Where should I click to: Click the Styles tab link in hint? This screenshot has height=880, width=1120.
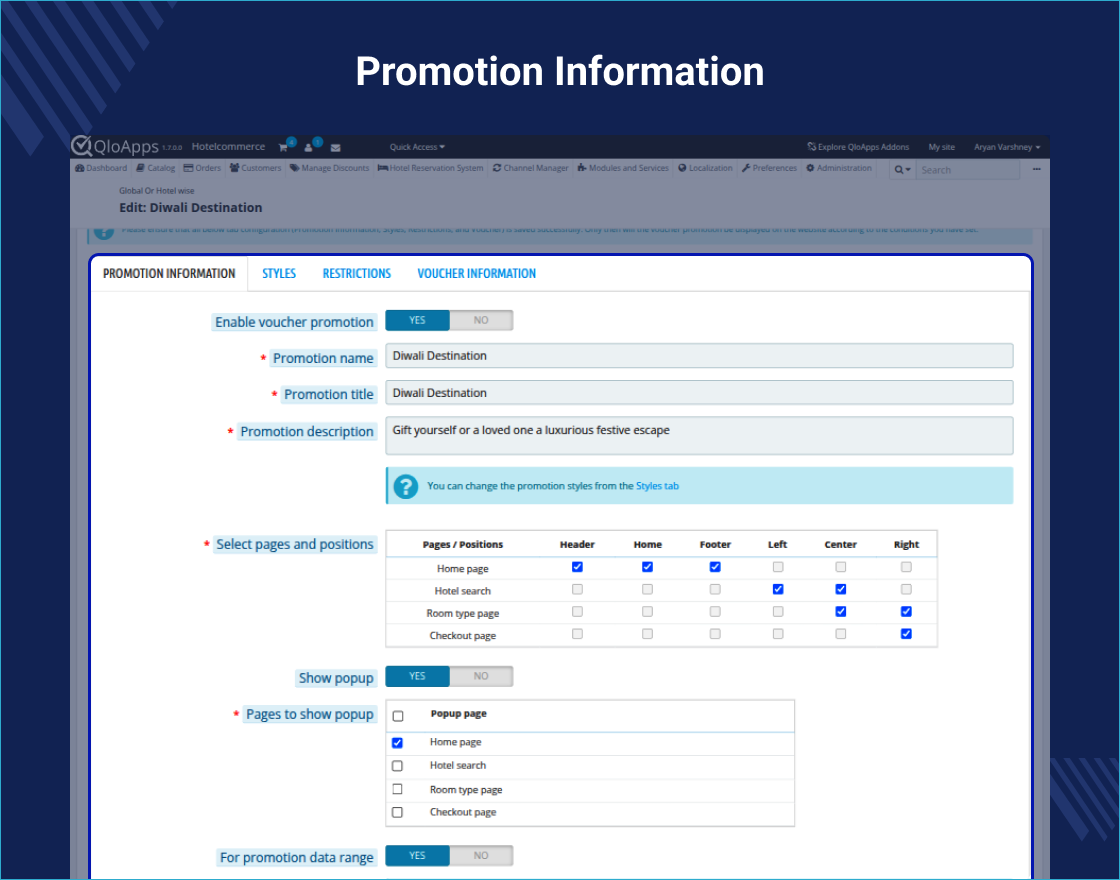[x=657, y=486]
